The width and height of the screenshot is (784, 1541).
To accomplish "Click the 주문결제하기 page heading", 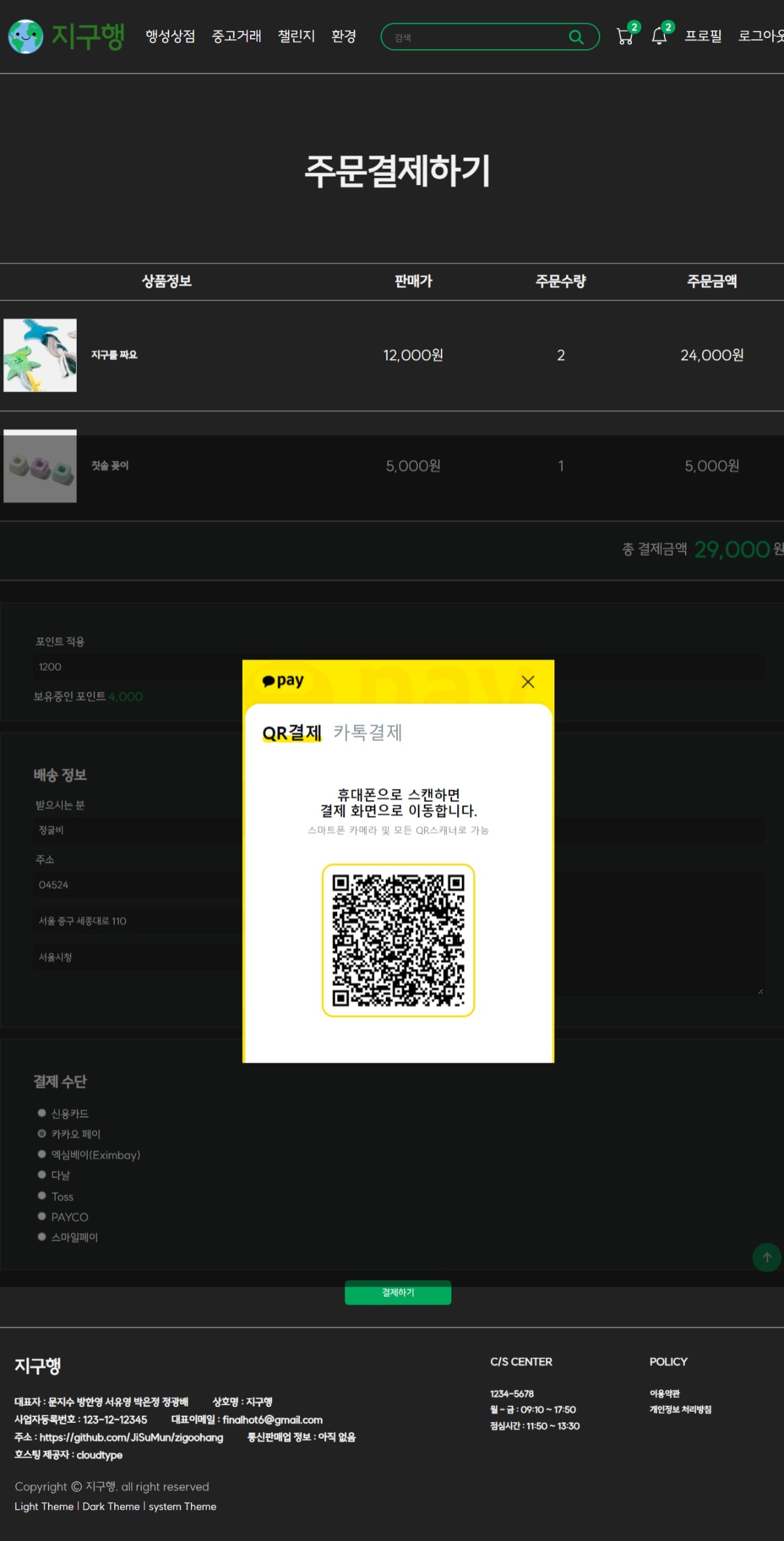I will coord(398,172).
